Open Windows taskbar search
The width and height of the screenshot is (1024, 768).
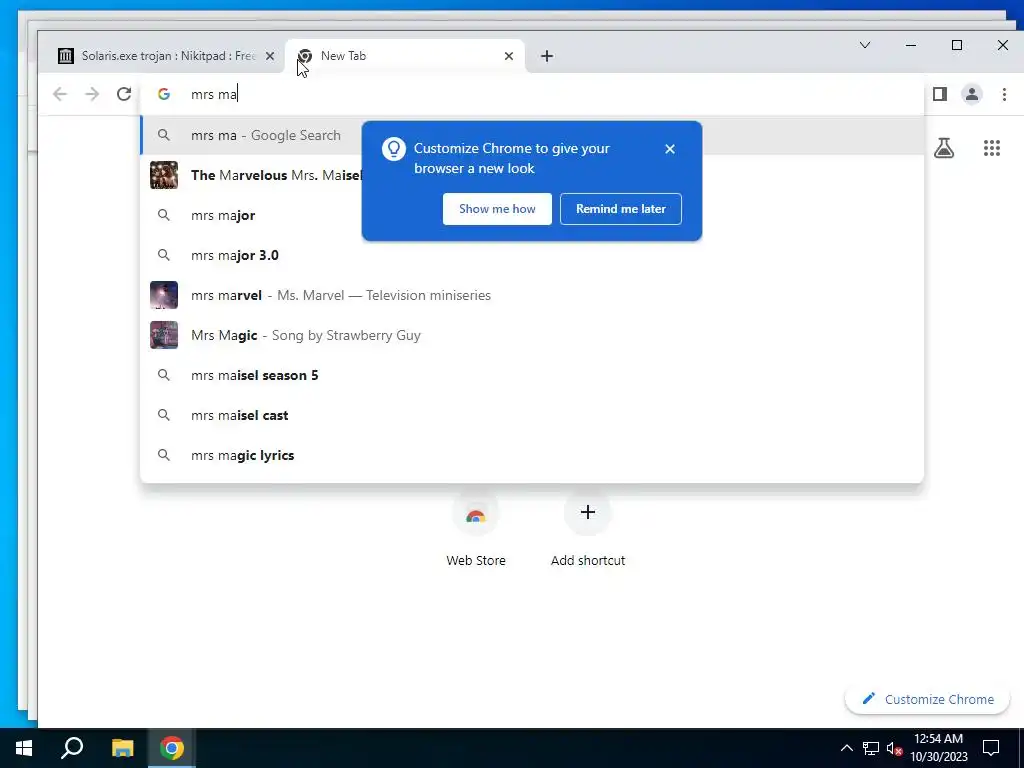coord(72,748)
